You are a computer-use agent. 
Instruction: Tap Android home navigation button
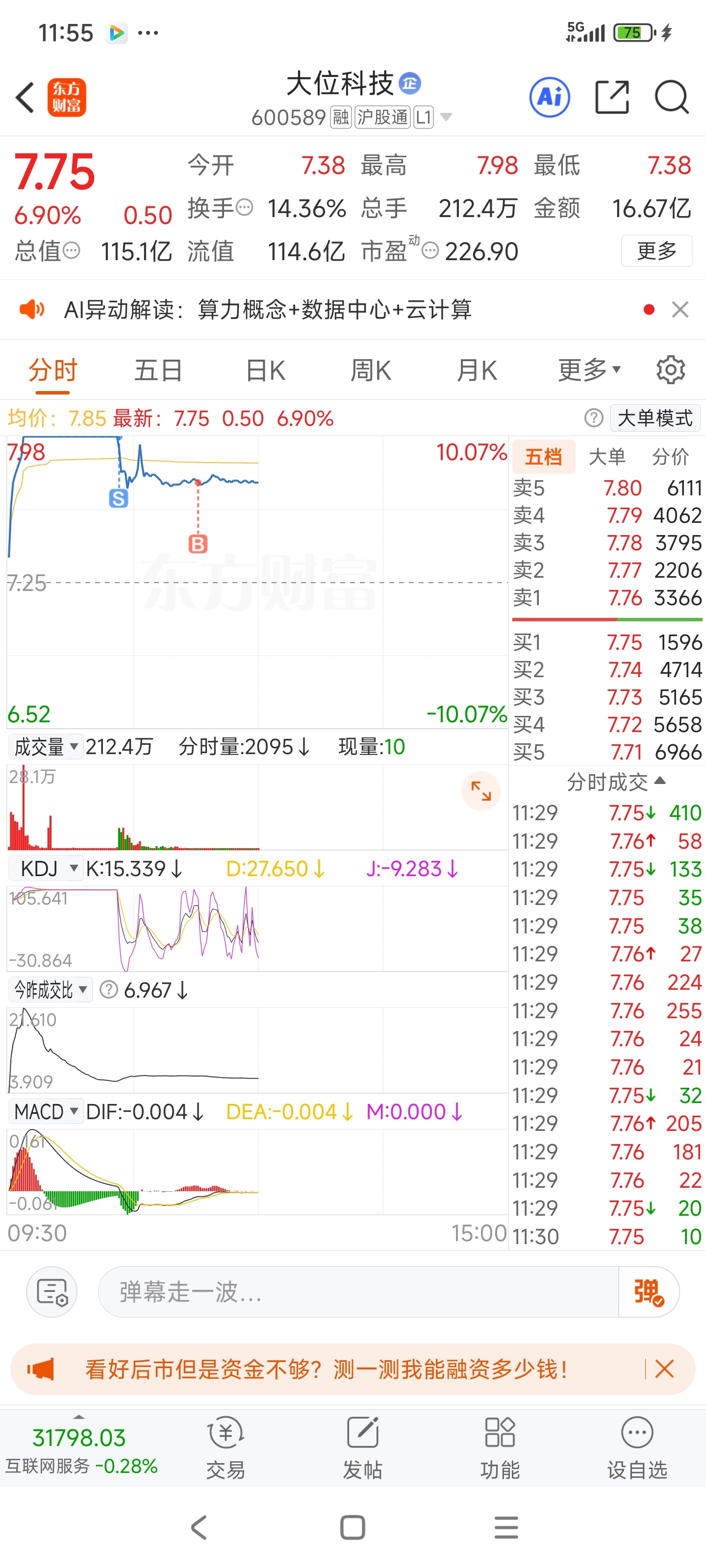click(353, 1527)
